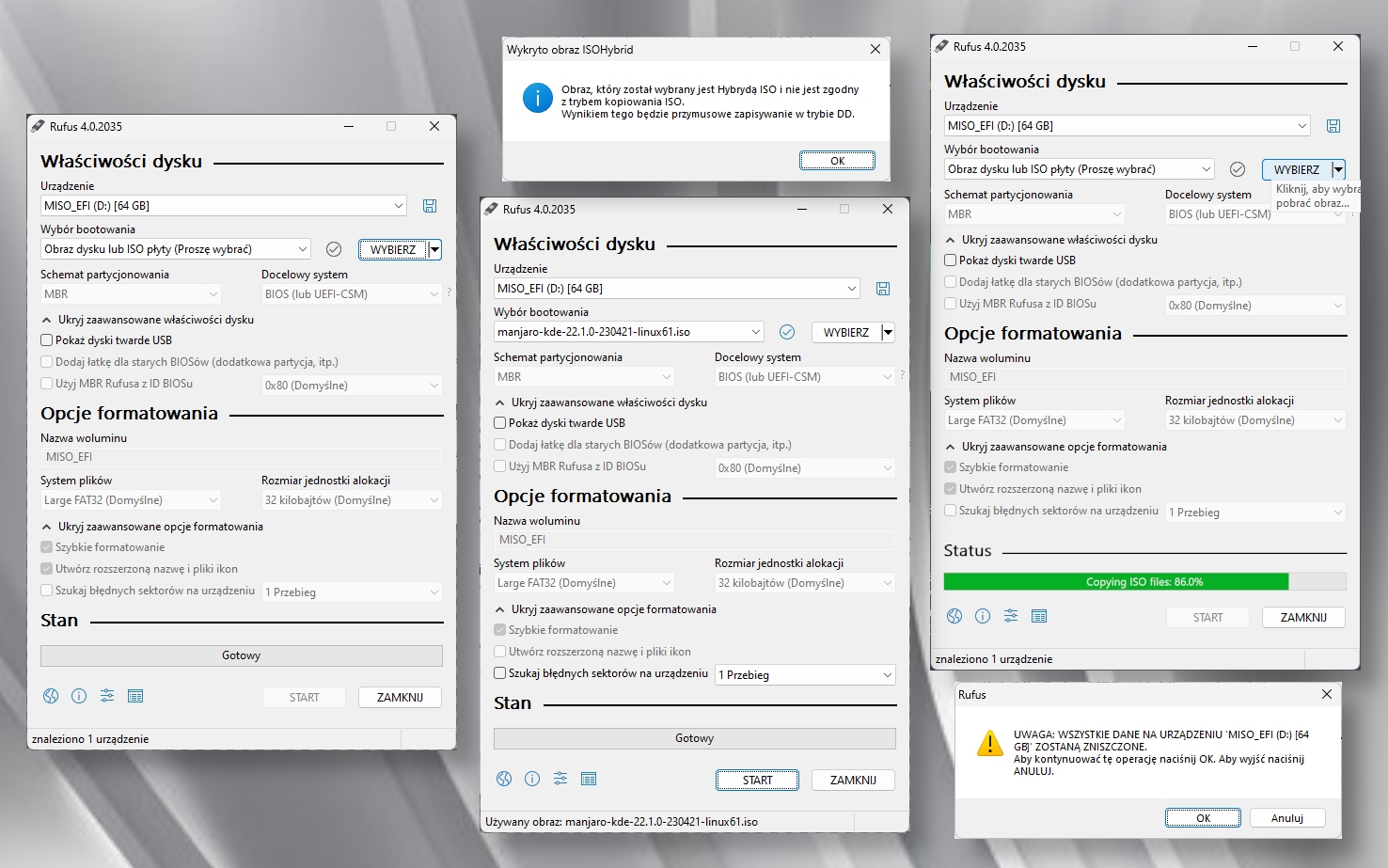Expand the '1 Przebieg' dropdown in the manjaro ISO window

pos(805,675)
